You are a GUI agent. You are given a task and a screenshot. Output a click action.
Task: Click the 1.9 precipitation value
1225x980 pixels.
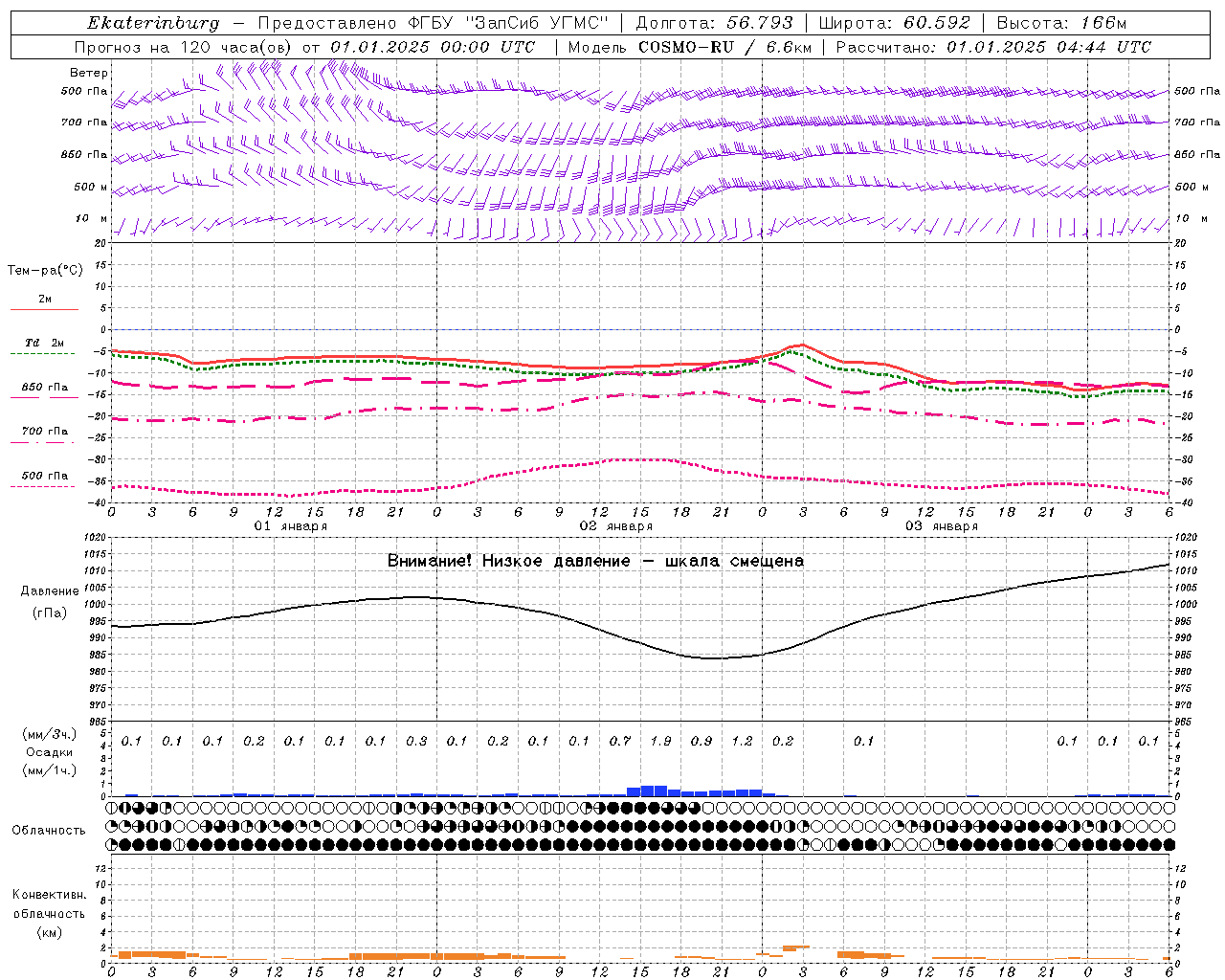pyautogui.click(x=660, y=741)
